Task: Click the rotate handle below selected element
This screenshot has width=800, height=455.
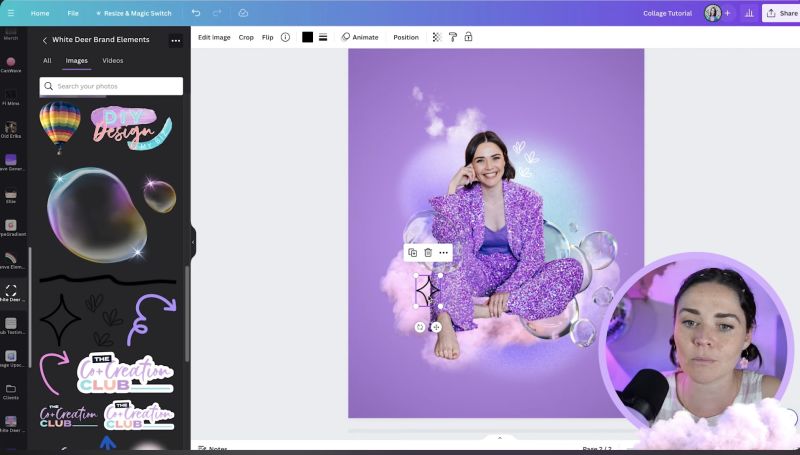Action: [x=420, y=327]
